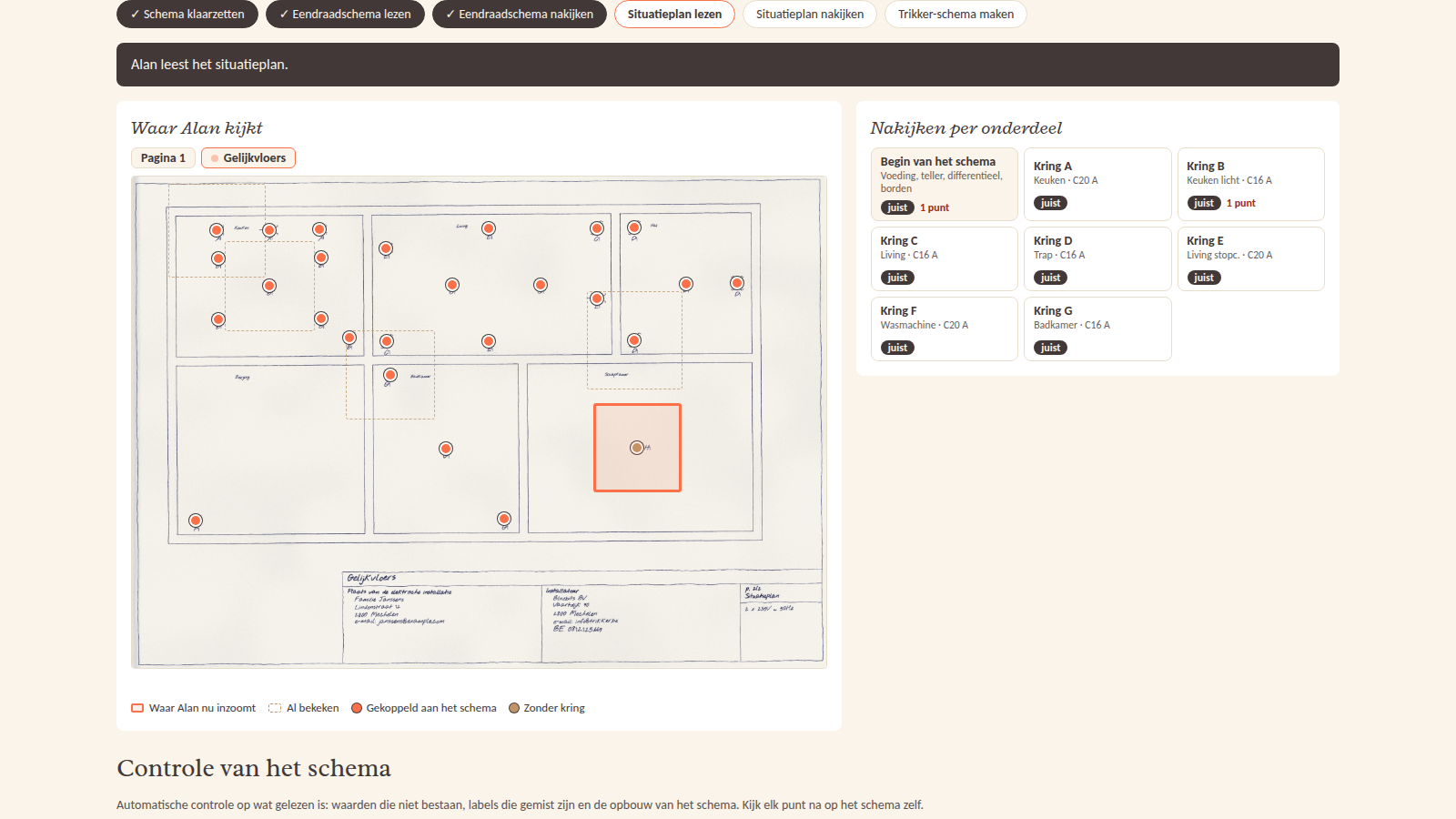The width and height of the screenshot is (1456, 819).
Task: Go to the 'Trikker-schema maken' step
Action: 955,15
